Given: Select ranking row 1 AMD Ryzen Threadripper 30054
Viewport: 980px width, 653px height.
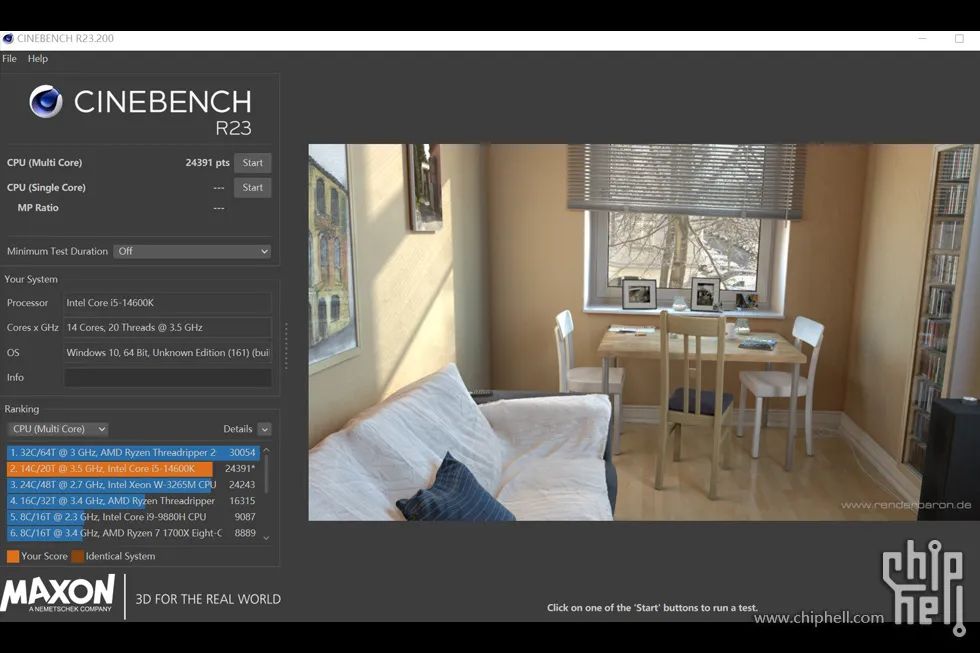Looking at the screenshot, I should click(132, 452).
